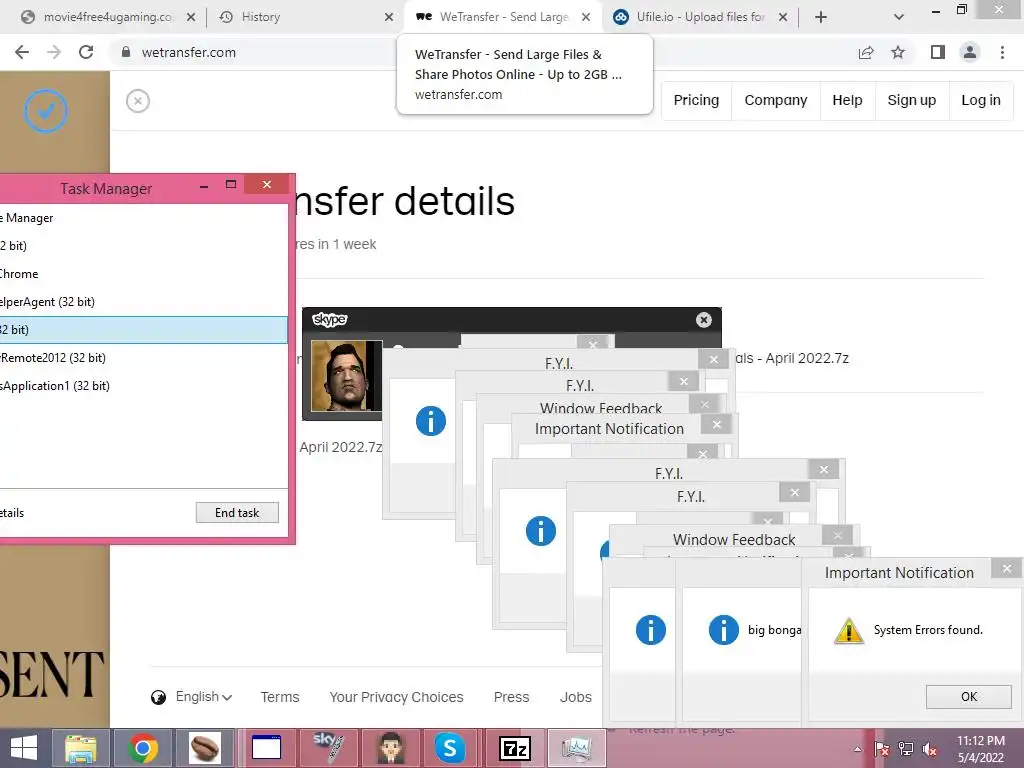Toggle details link in Task Manager
1024x768 pixels.
pos(12,513)
